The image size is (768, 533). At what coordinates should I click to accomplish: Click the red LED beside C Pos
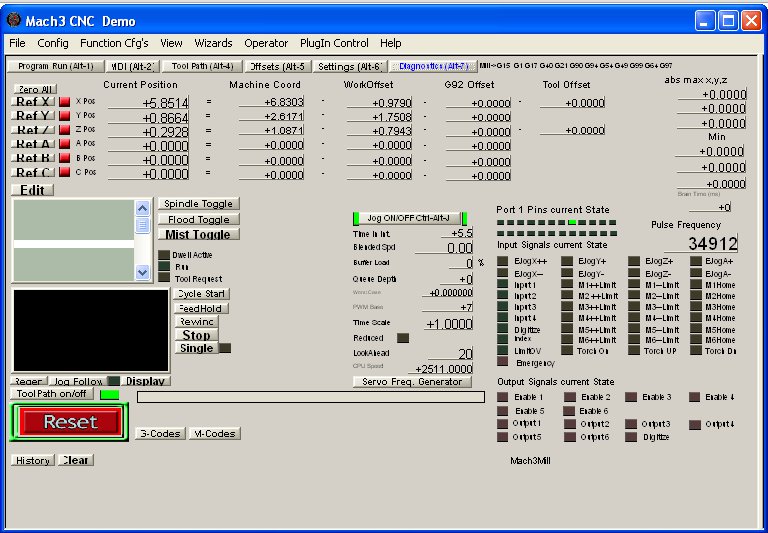click(x=65, y=172)
